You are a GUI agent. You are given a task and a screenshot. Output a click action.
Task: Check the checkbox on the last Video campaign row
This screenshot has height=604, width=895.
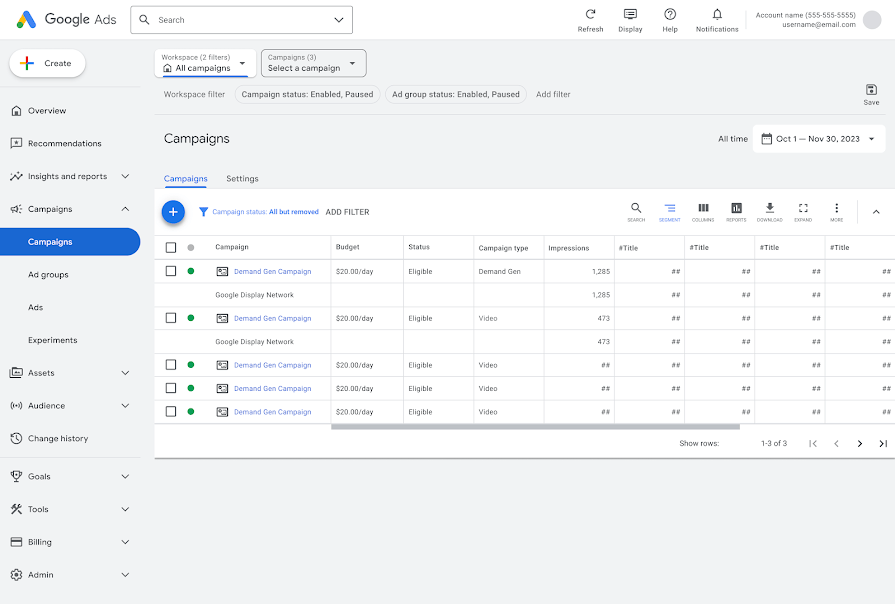170,411
